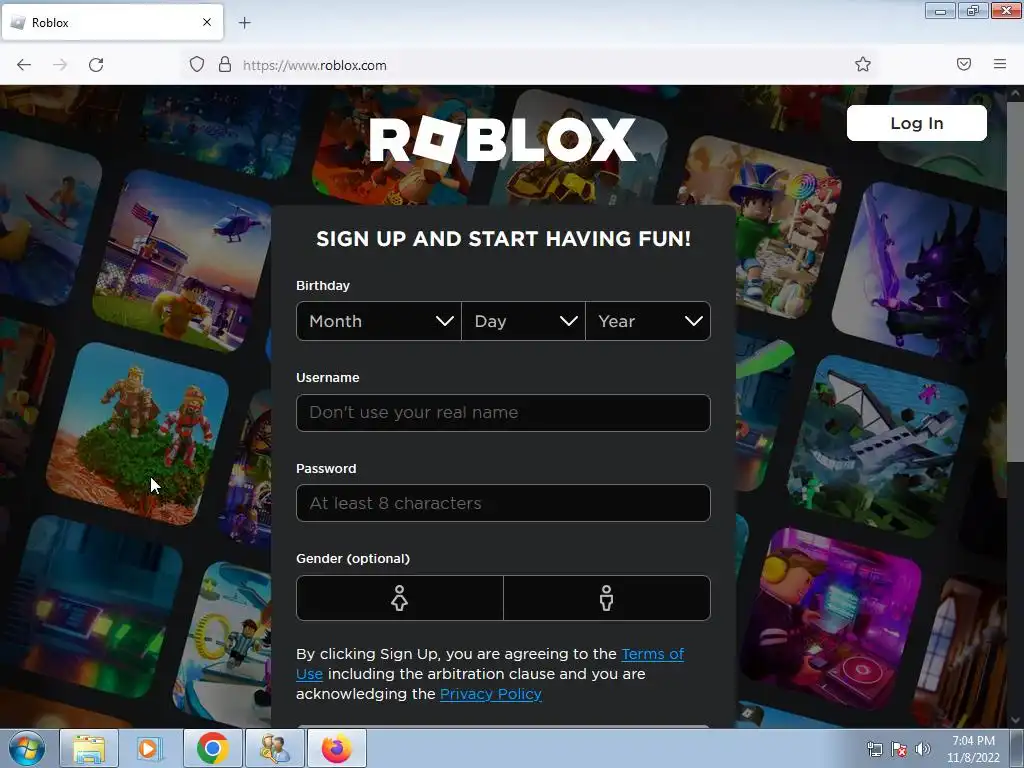Click the volume speaker tray icon
This screenshot has width=1024, height=768.
point(922,749)
